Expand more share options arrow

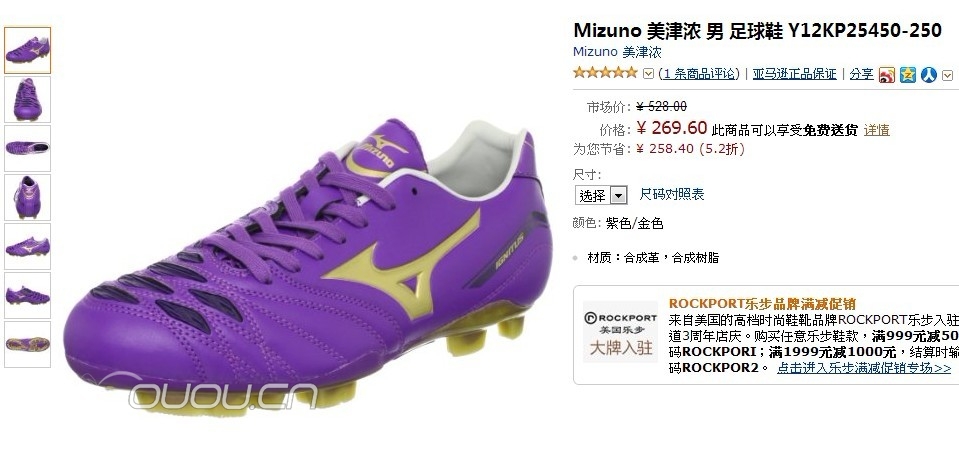click(x=947, y=75)
